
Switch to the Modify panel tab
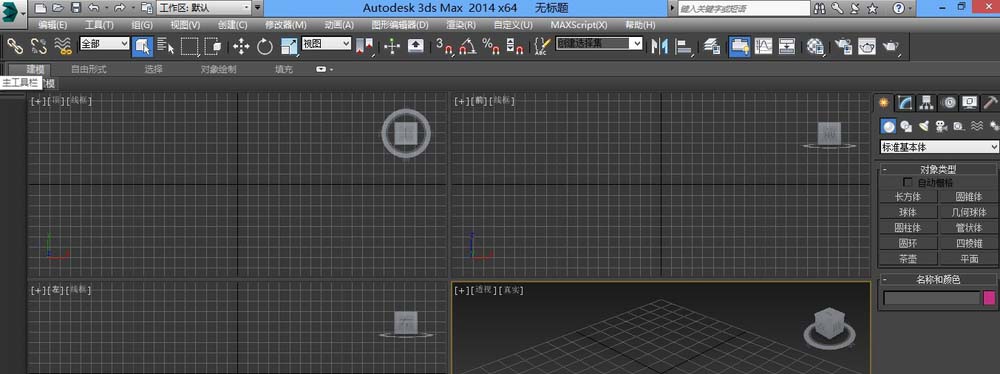tap(905, 103)
